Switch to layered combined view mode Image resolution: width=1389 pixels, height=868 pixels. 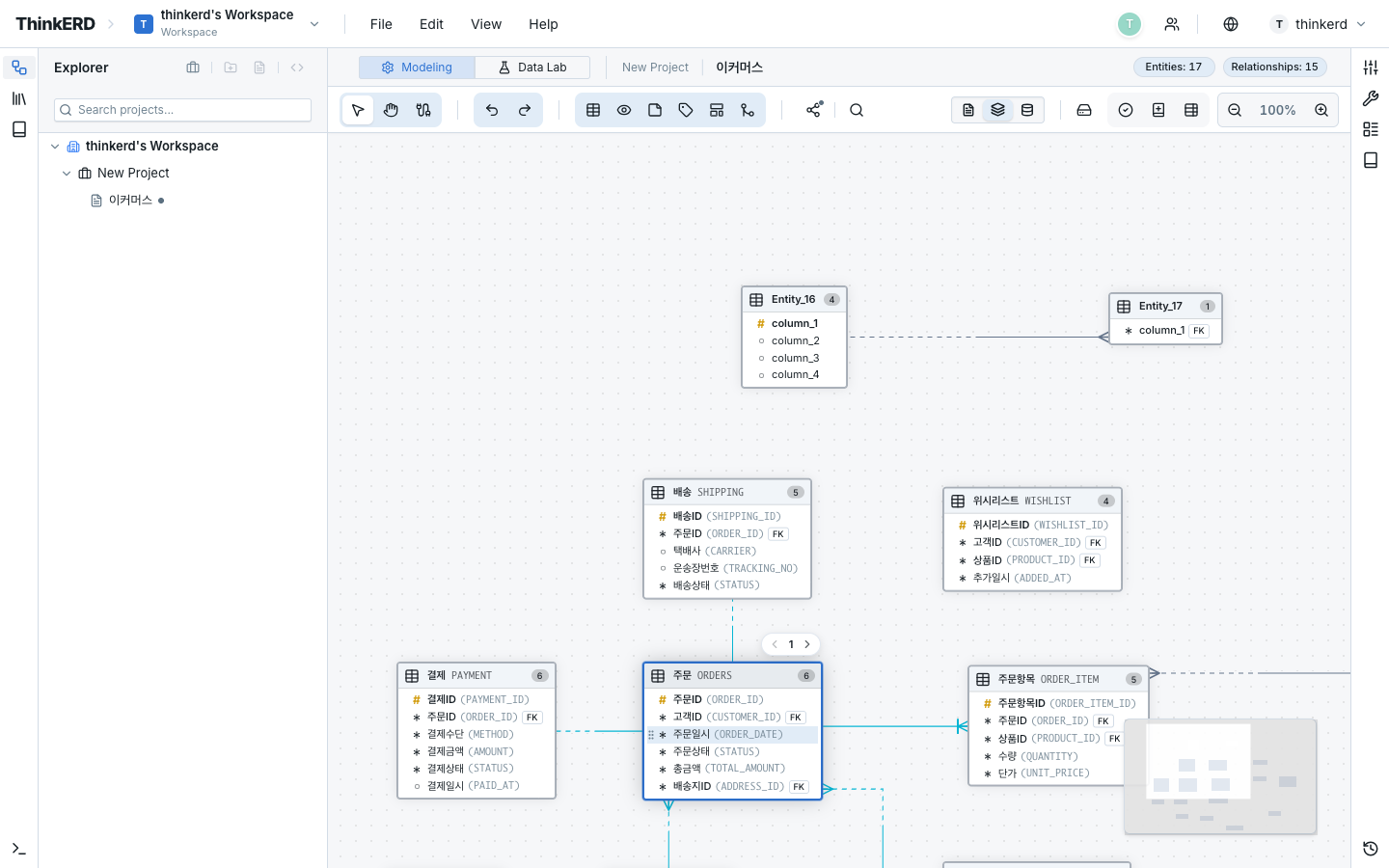pos(998,110)
